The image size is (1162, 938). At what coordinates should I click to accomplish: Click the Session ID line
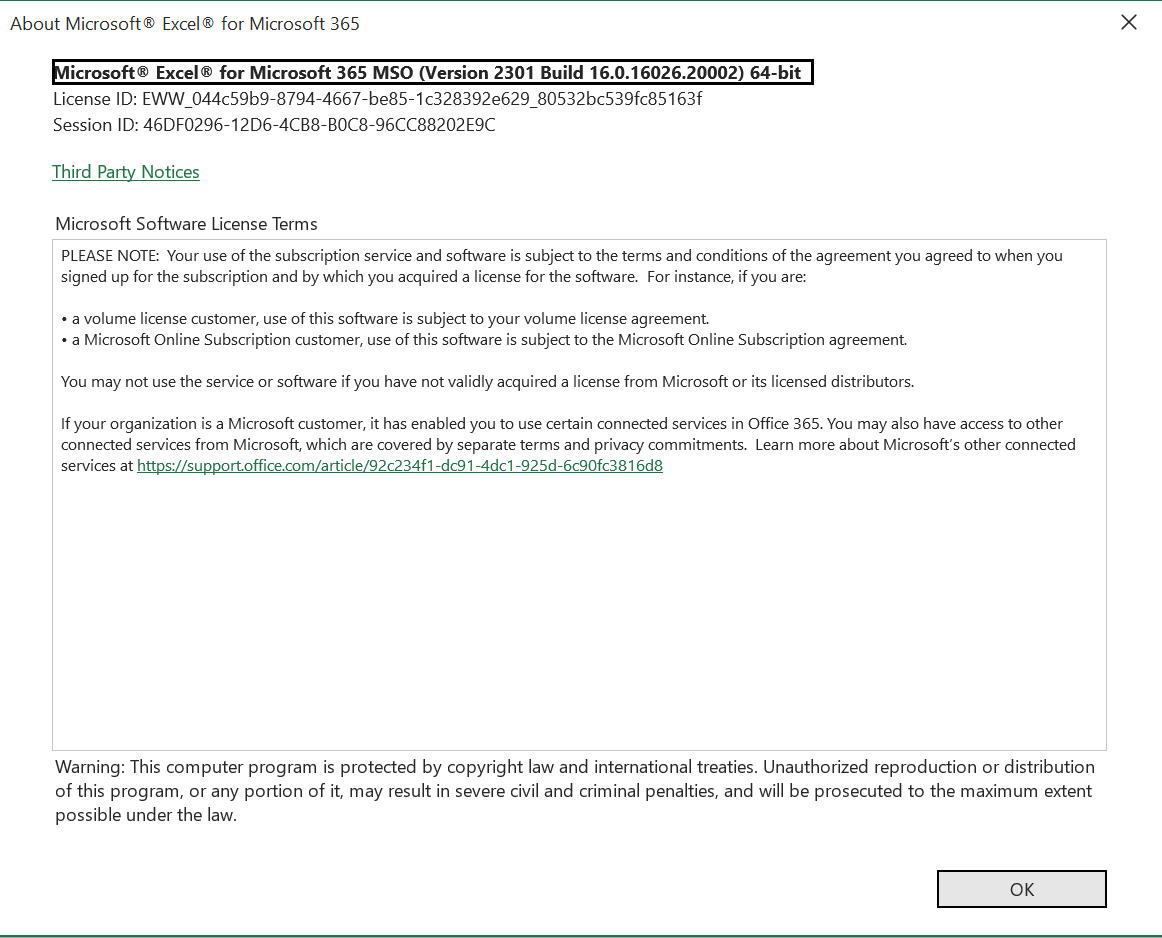[x=274, y=124]
